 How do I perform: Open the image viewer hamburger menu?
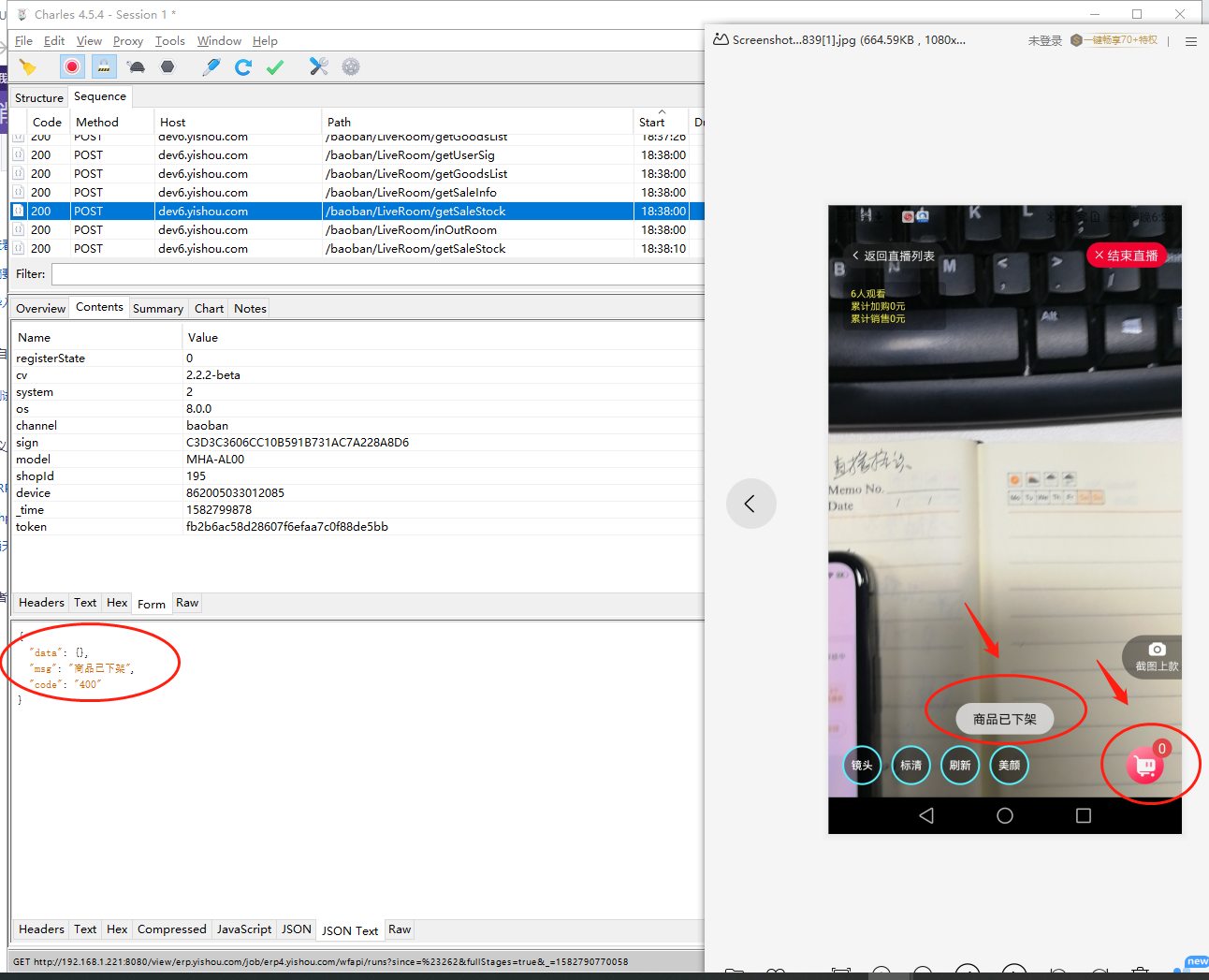[1191, 41]
